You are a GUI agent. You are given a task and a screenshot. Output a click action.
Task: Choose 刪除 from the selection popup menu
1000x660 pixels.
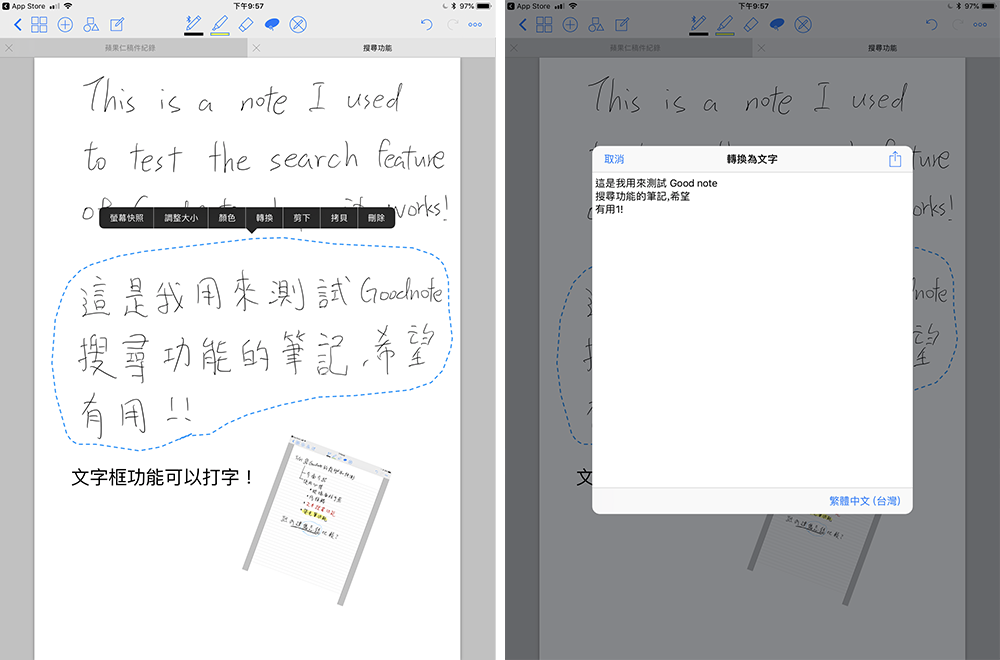point(376,217)
